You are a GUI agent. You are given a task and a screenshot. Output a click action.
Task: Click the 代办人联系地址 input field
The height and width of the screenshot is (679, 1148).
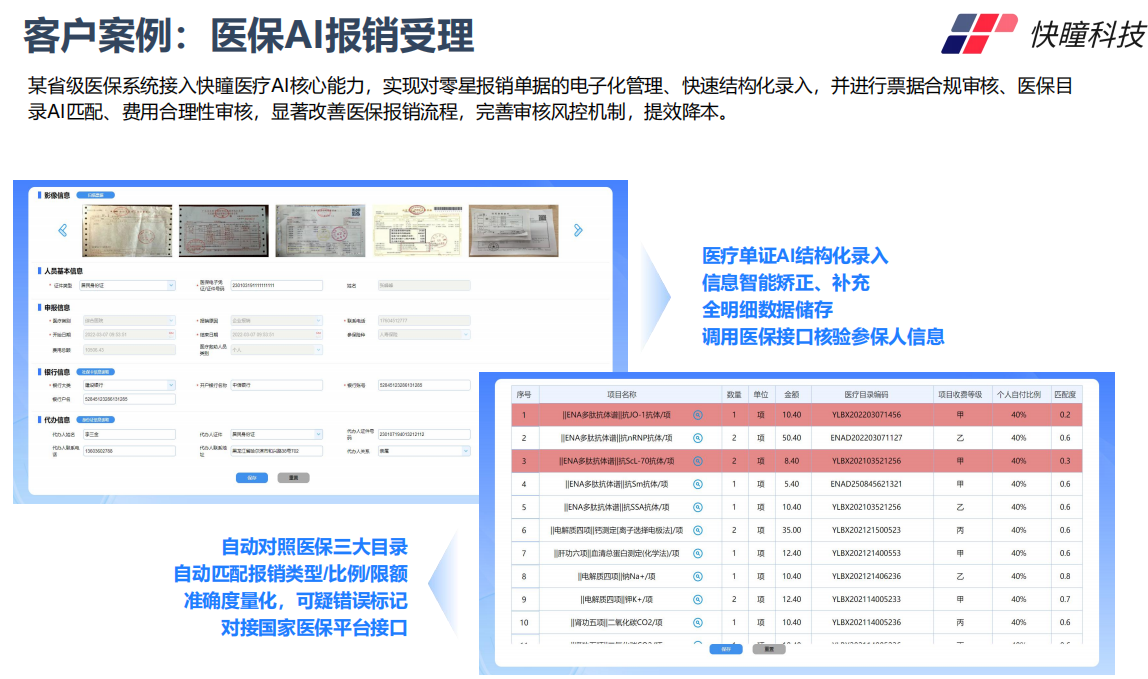point(277,451)
